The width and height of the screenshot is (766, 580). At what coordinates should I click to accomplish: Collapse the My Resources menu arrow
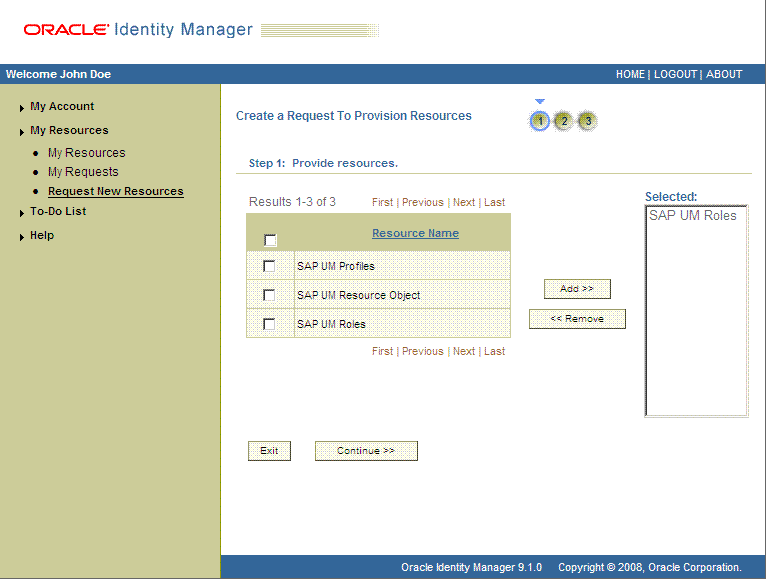point(21,132)
